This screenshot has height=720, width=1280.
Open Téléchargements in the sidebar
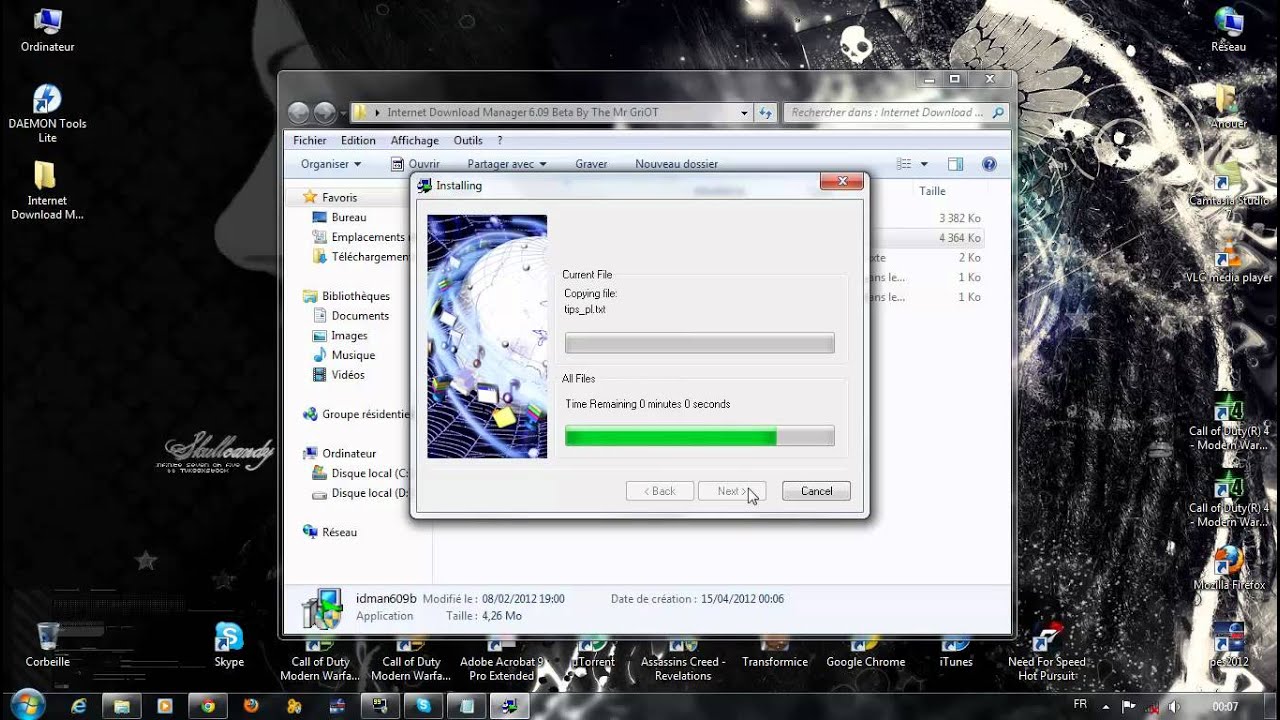(362, 257)
